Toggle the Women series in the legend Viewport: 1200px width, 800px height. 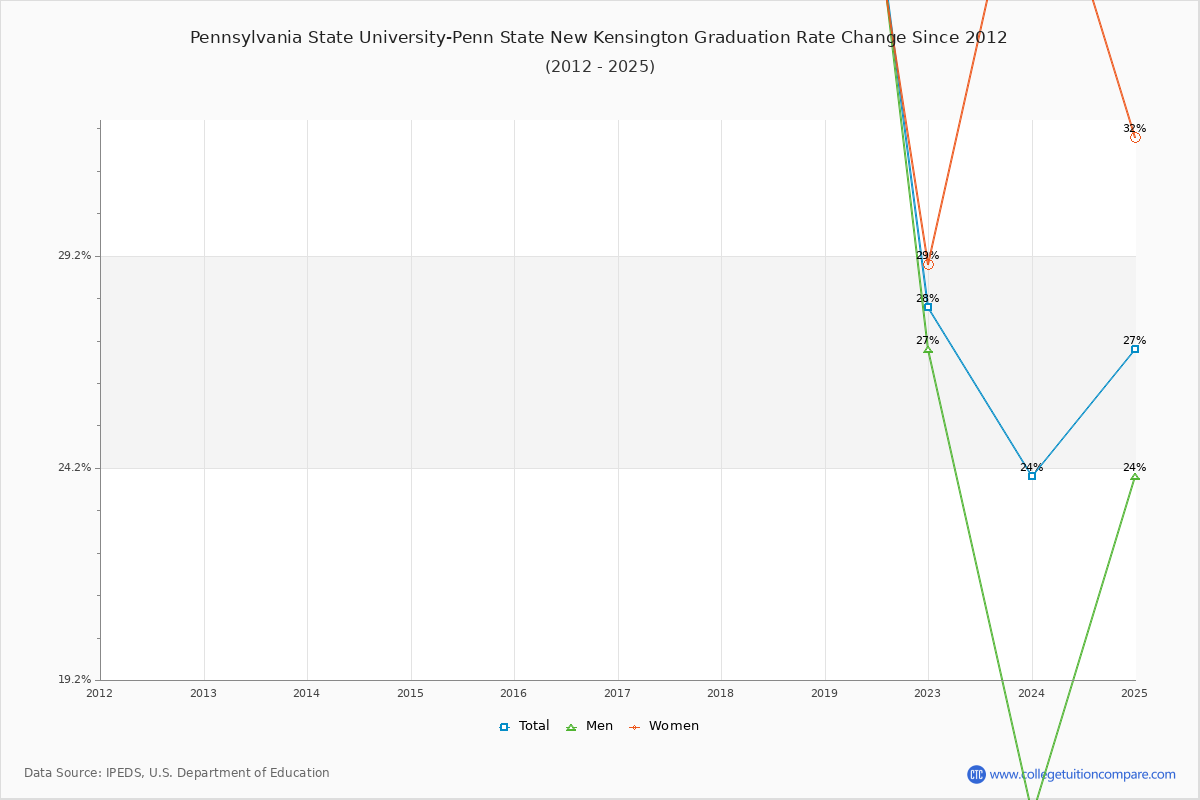pyautogui.click(x=663, y=726)
